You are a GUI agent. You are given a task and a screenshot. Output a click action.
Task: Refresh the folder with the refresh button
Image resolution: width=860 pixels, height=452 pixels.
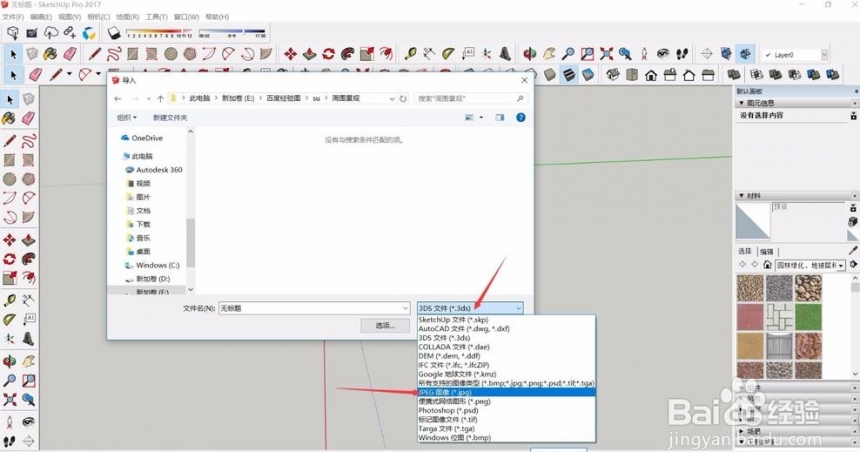pos(403,99)
